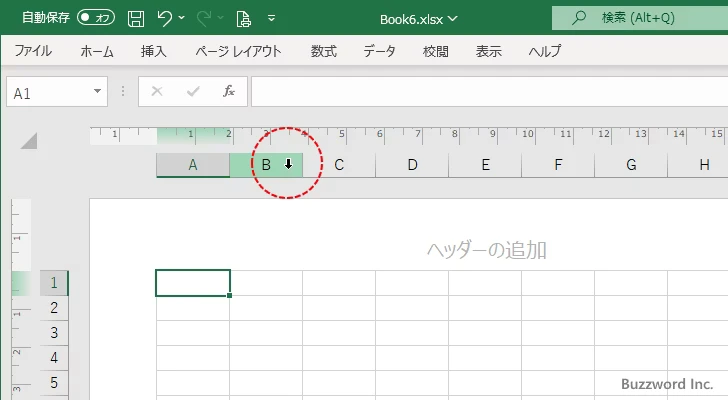728x400 pixels.
Task: Click the Select All corner triangle
Action: click(29, 141)
